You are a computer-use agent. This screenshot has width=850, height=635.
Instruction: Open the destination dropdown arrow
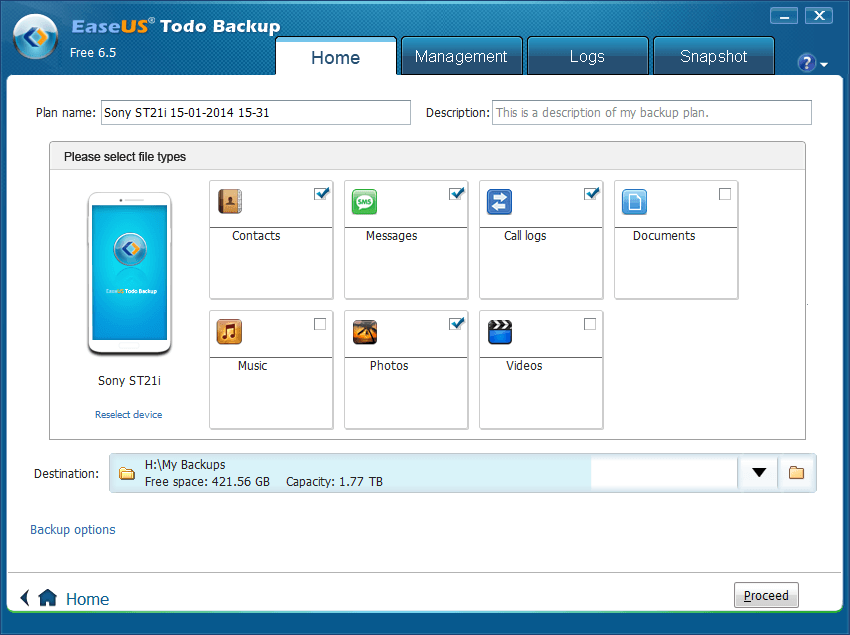[757, 472]
